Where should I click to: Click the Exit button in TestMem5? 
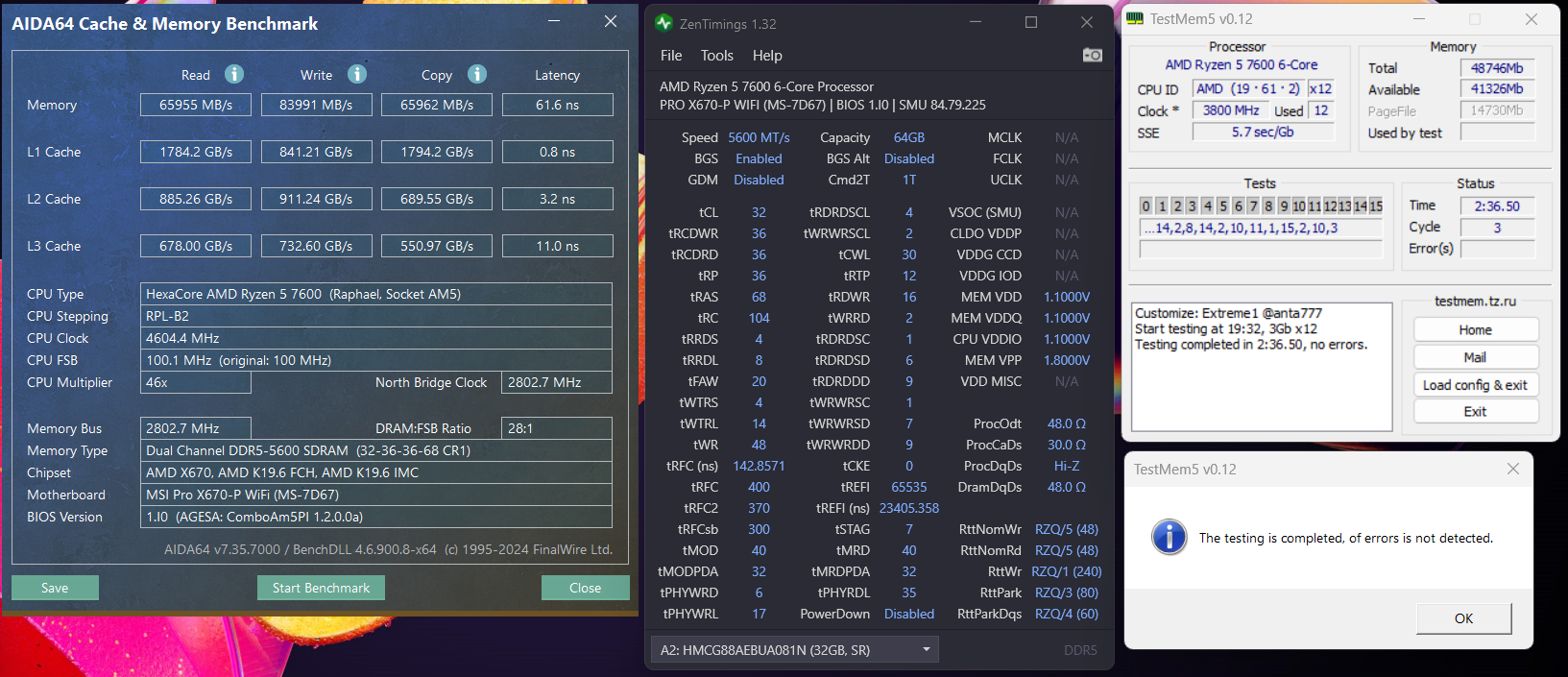click(1476, 411)
